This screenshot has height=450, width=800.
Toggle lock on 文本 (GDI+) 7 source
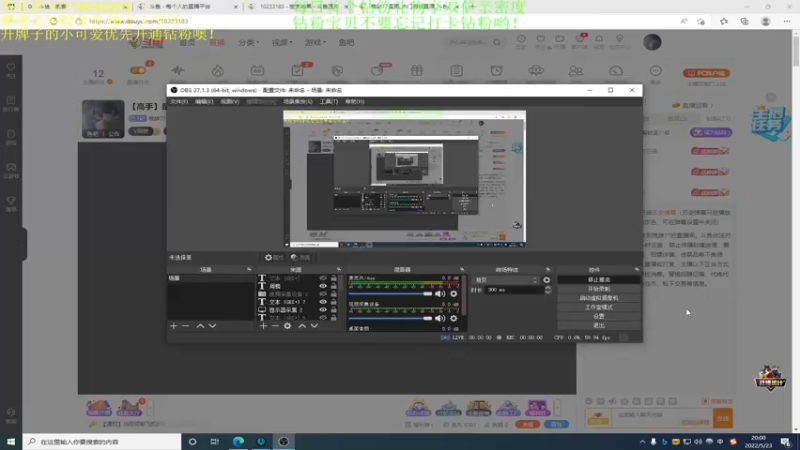(x=334, y=302)
